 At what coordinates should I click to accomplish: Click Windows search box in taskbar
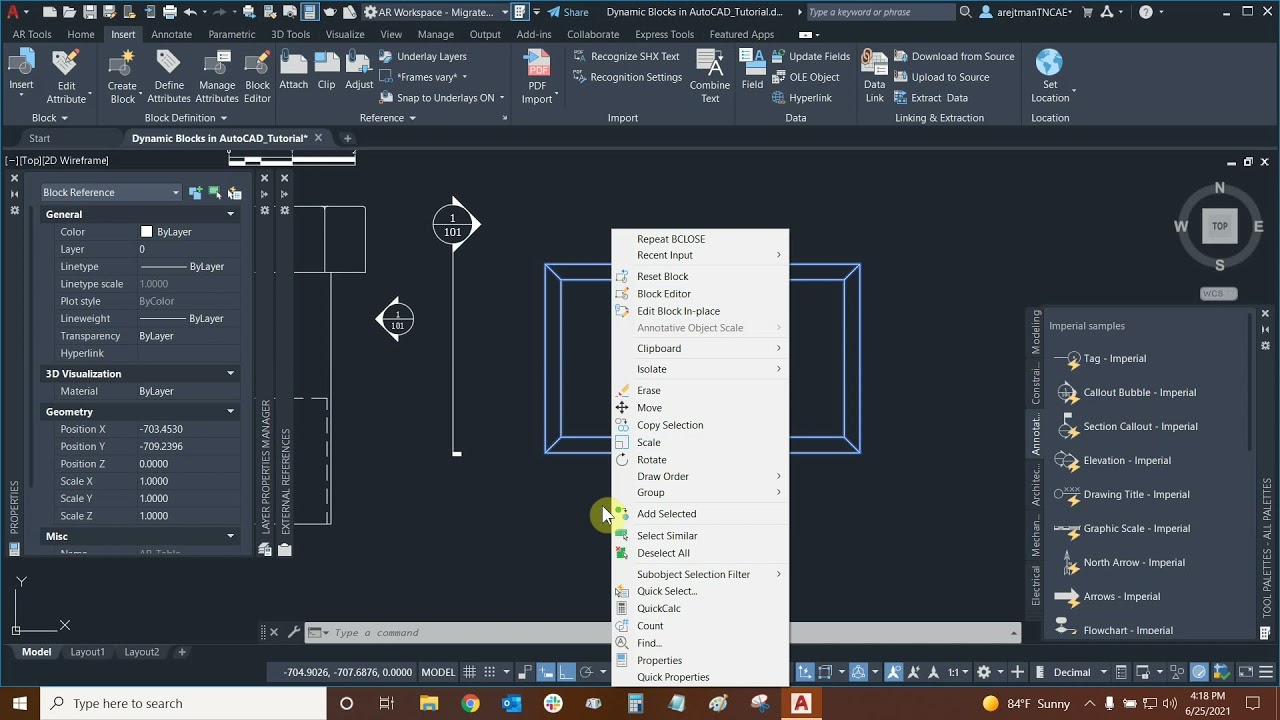pyautogui.click(x=185, y=704)
